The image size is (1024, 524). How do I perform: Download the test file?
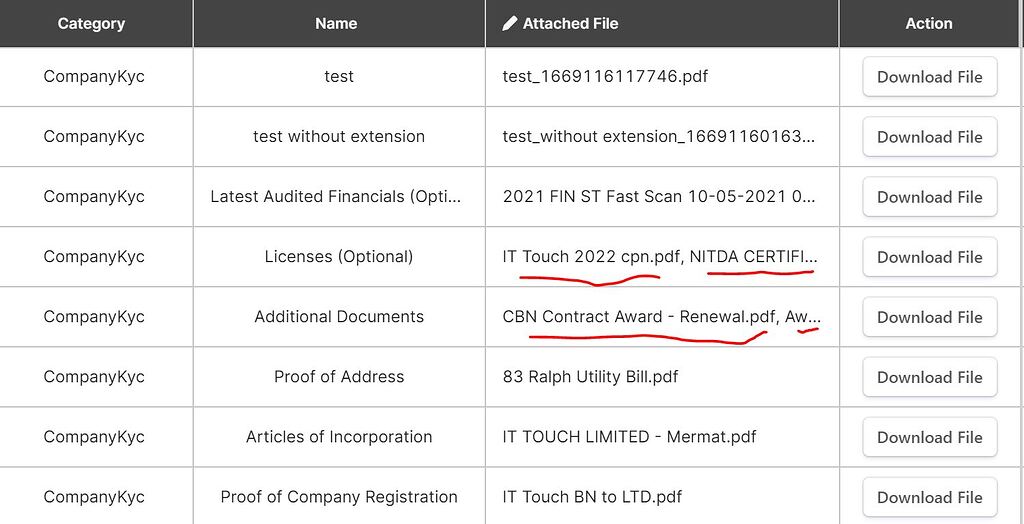tap(929, 77)
